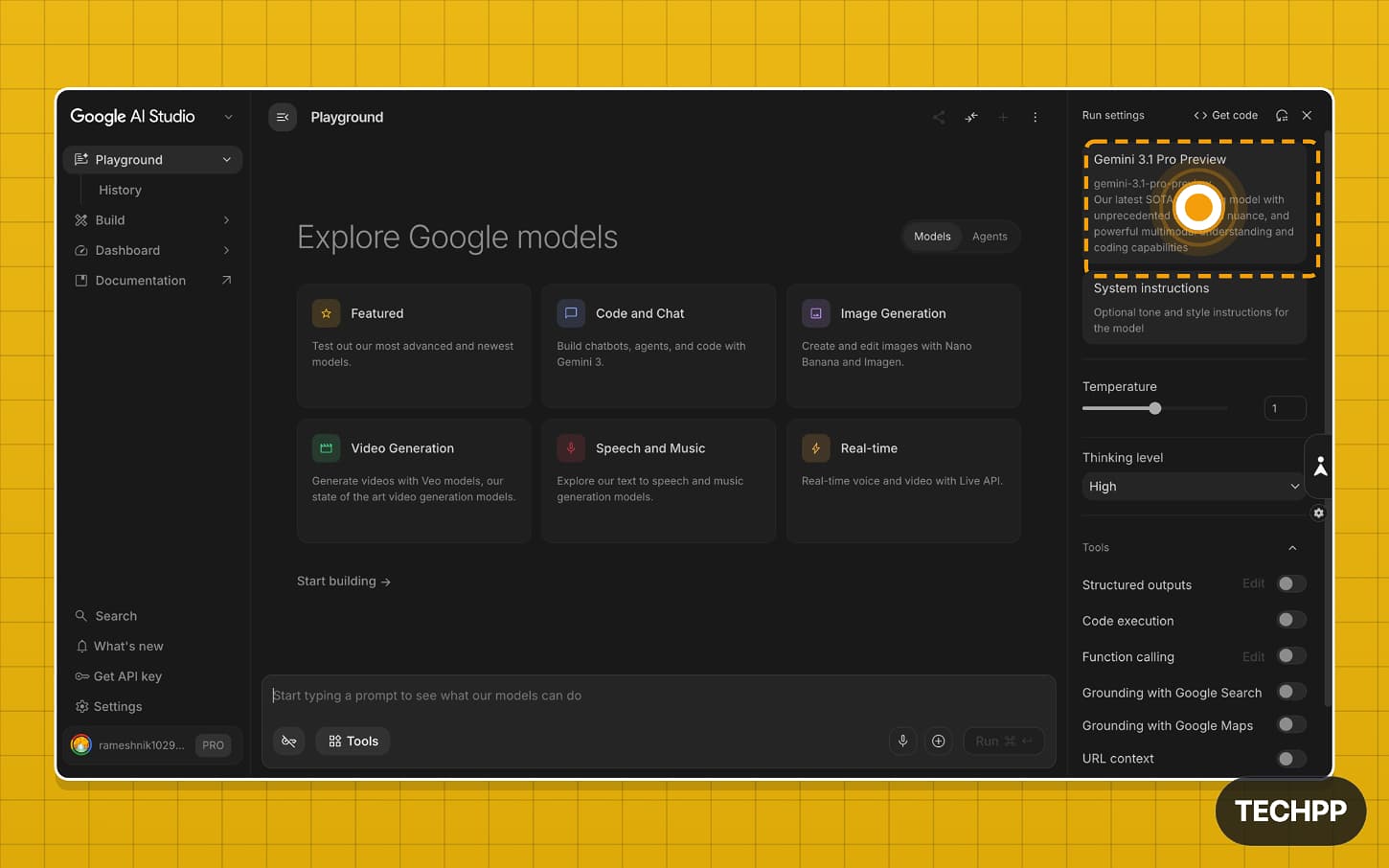Image resolution: width=1389 pixels, height=868 pixels.
Task: Click the Code and Chat bubble icon
Action: [571, 313]
